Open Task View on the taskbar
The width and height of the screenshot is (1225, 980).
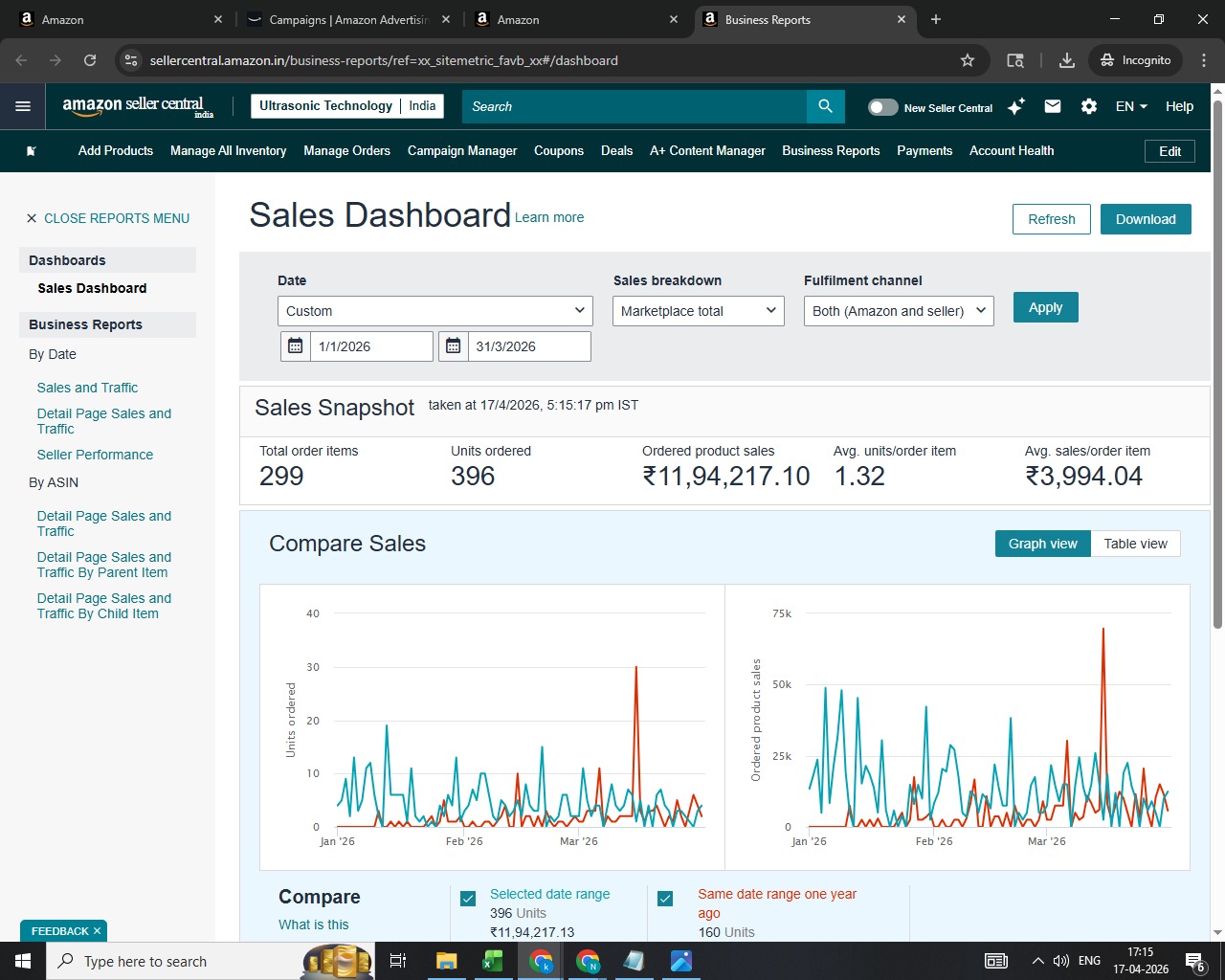[398, 961]
